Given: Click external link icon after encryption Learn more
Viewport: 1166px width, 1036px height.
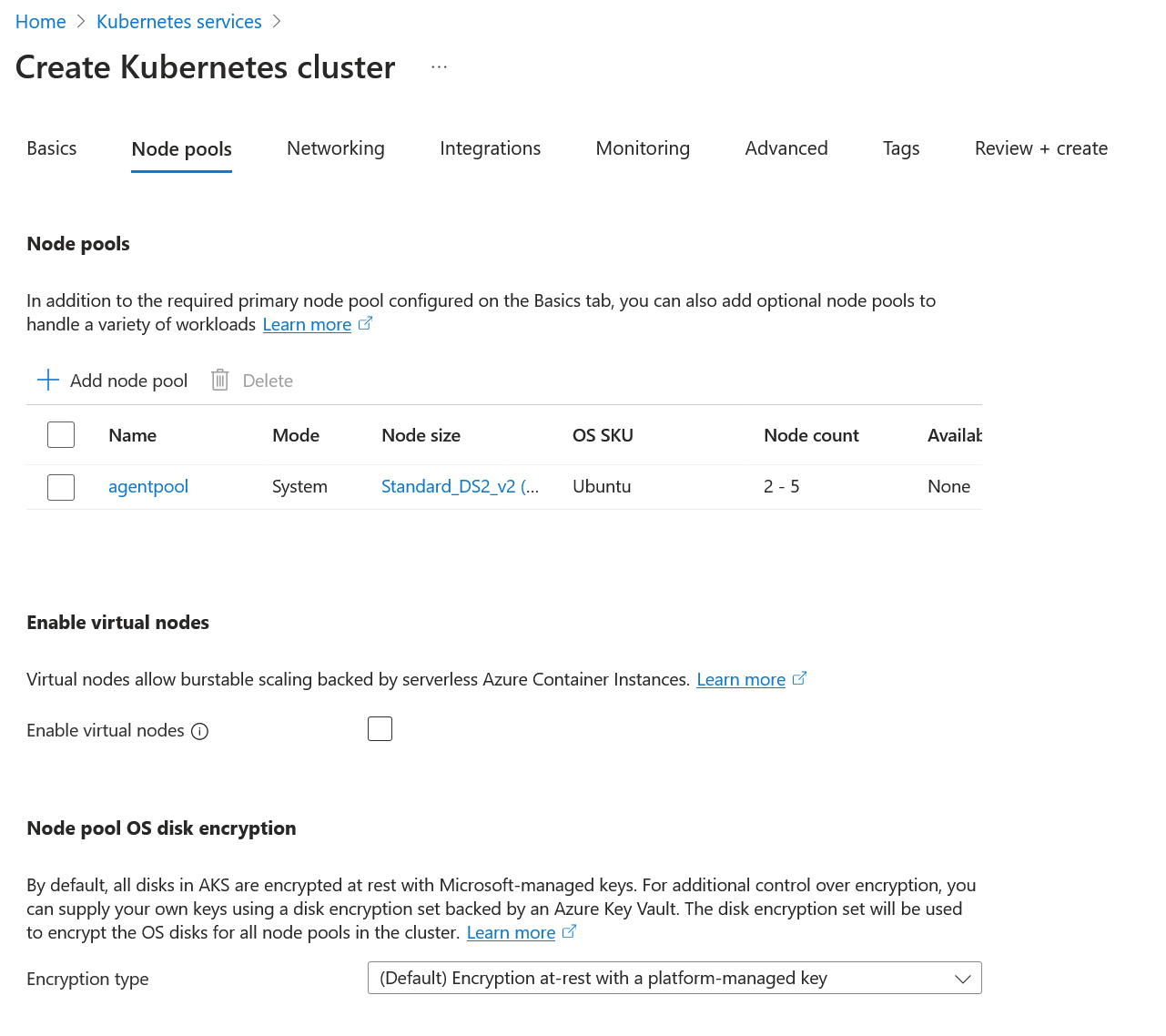Looking at the screenshot, I should 569,932.
